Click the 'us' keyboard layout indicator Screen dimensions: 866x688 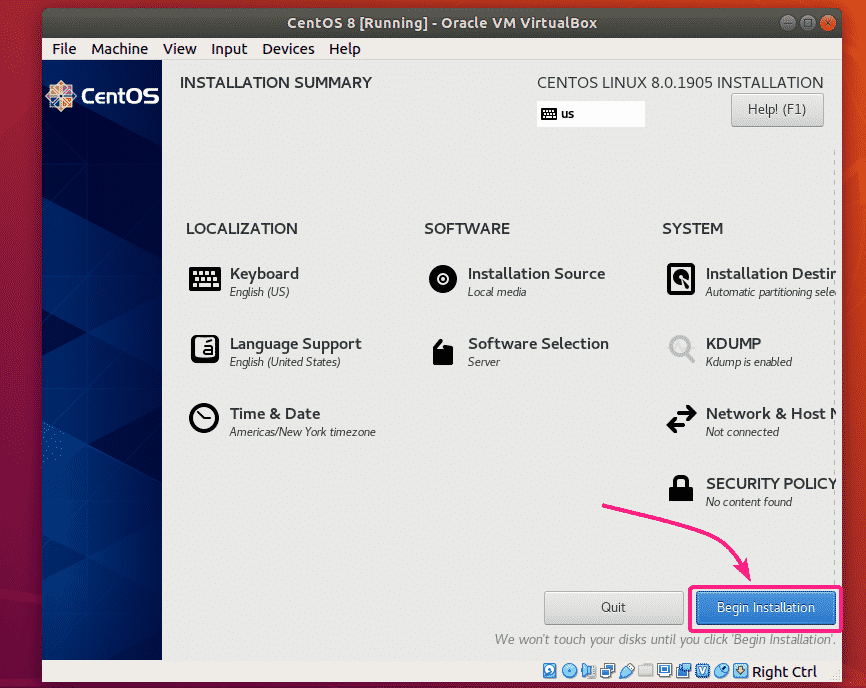tap(590, 114)
